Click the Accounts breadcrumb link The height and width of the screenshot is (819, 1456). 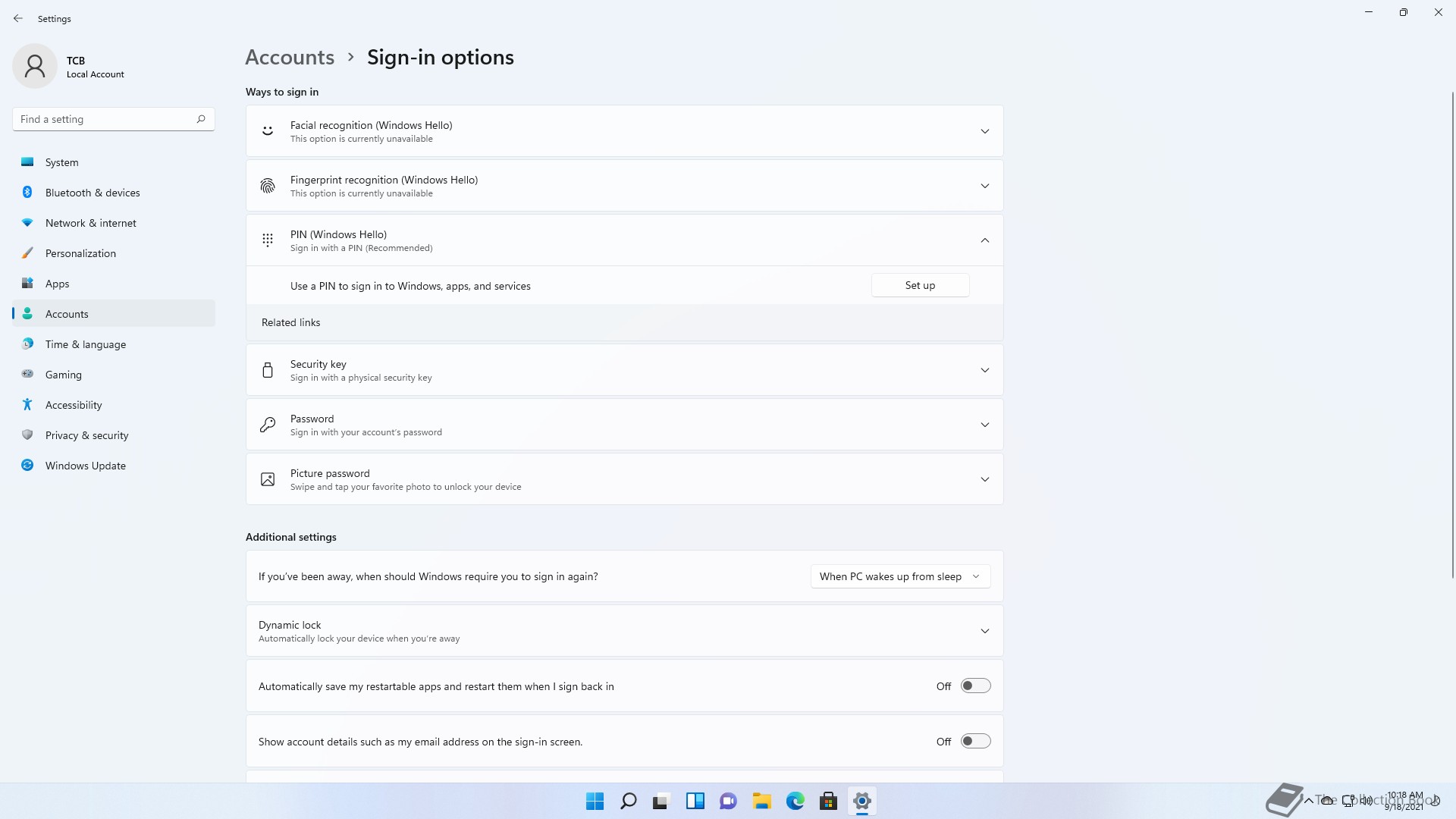pyautogui.click(x=290, y=57)
